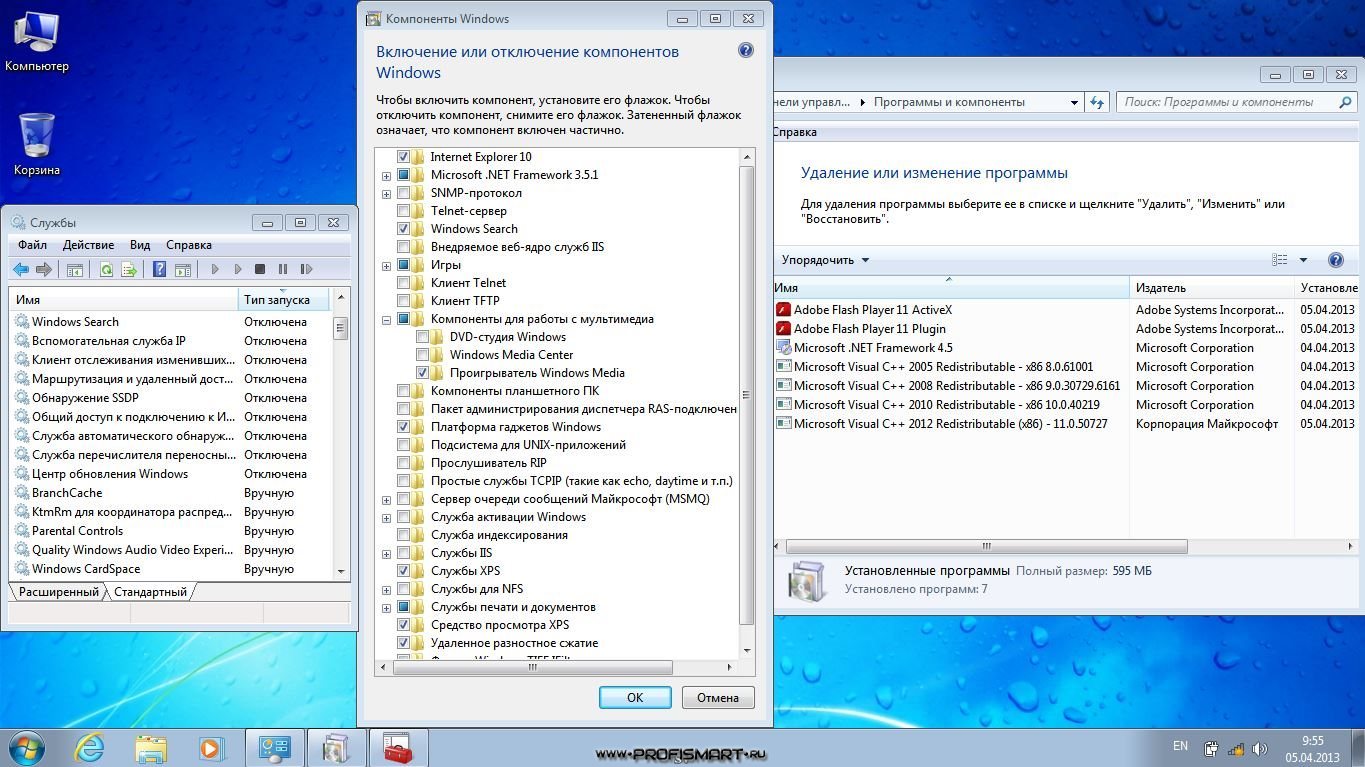Expand Microsoft .NET Framework 3.5.1 node
1365x767 pixels.
(x=386, y=176)
